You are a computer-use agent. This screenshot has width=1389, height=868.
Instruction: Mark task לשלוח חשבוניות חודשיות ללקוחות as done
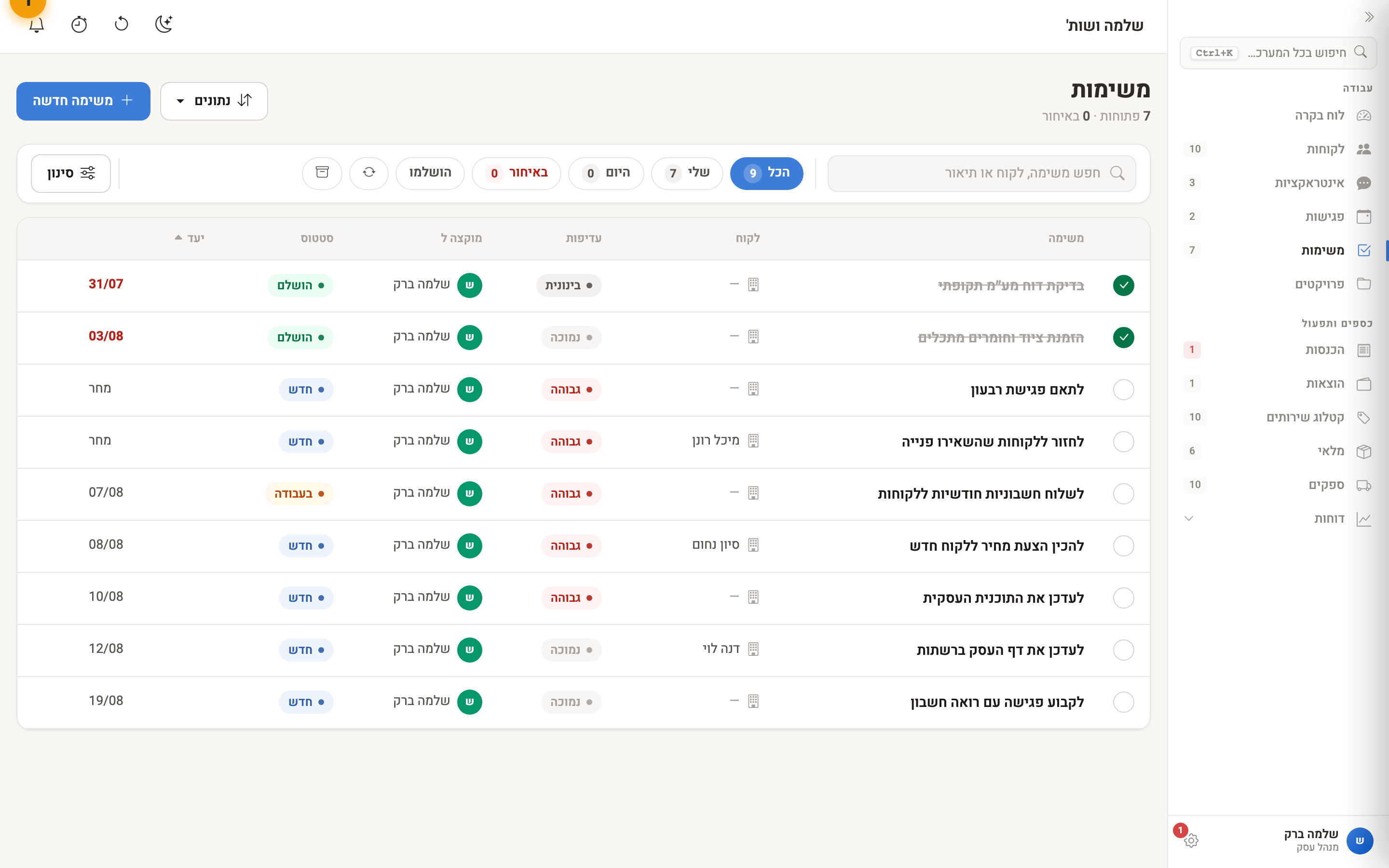point(1123,494)
